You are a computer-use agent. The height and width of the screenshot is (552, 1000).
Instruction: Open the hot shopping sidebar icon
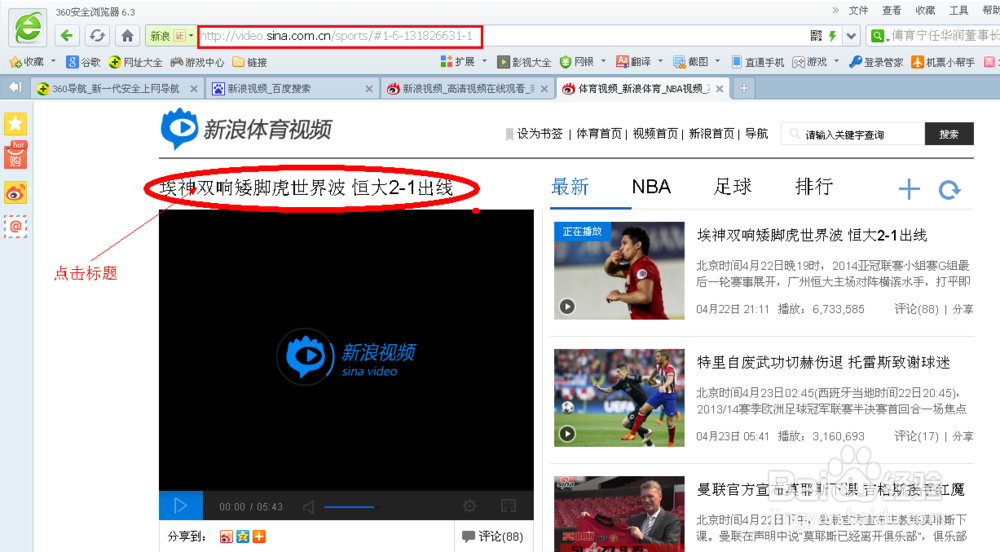click(x=15, y=155)
